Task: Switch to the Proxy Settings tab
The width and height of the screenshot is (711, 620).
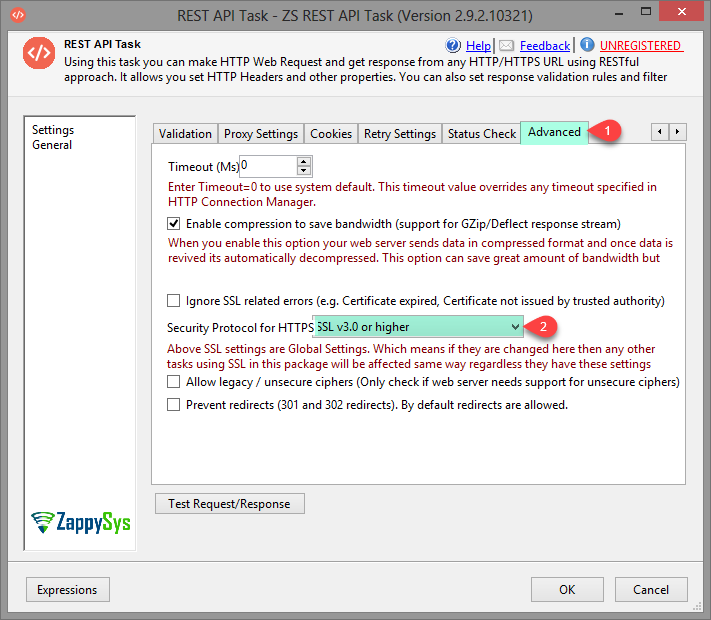Action: [x=261, y=134]
